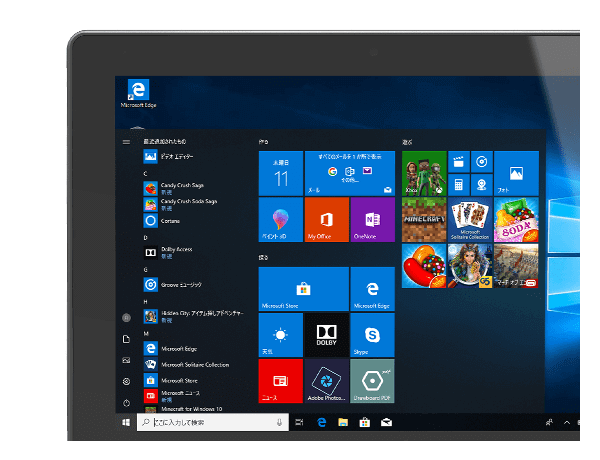Open the Adobe Photoshop Express tile
The height and width of the screenshot is (460, 600).
(327, 381)
